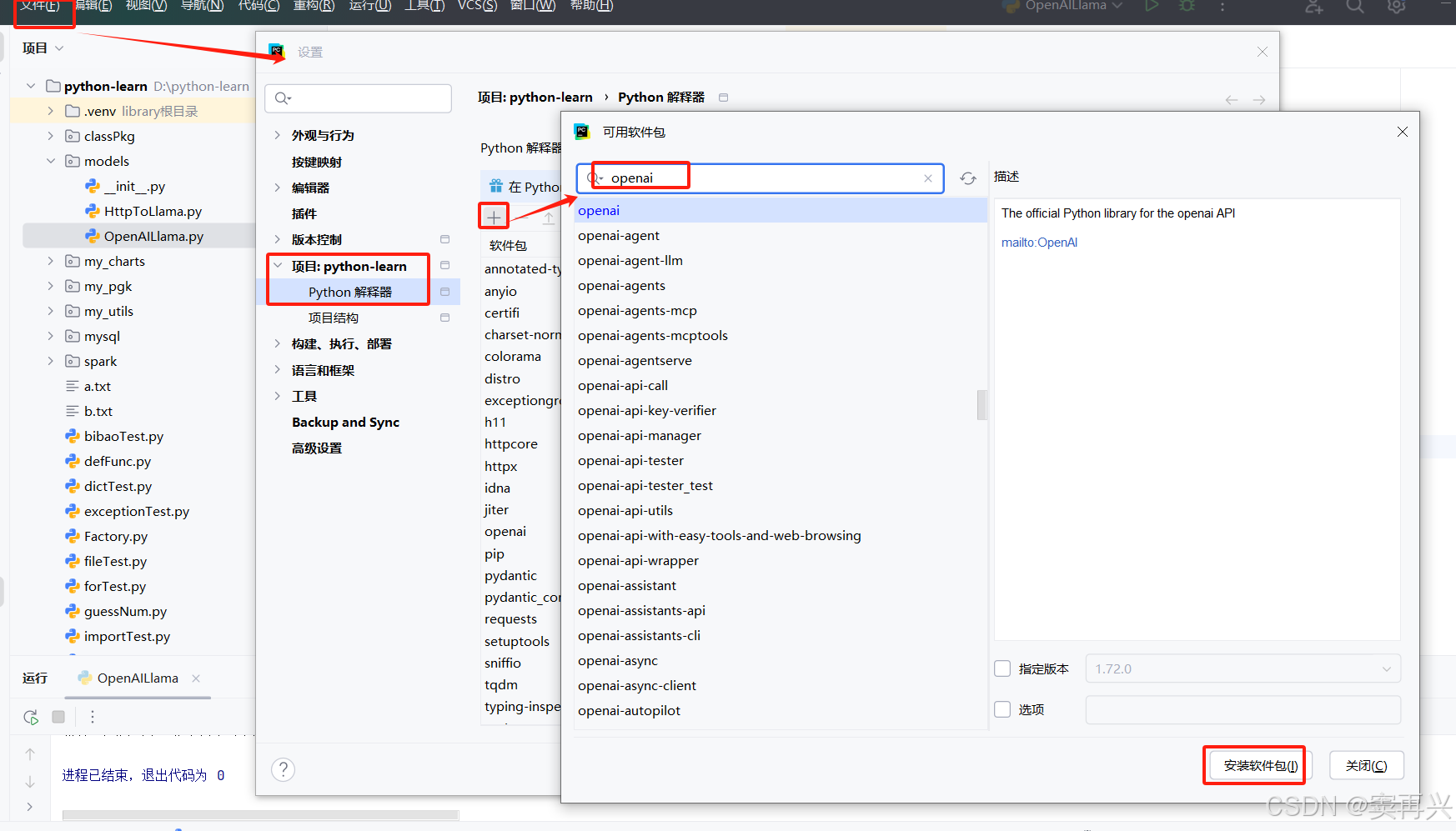Screen dimensions: 1456x831
Task: Click the 安装软件包(I) button
Action: (x=1260, y=766)
